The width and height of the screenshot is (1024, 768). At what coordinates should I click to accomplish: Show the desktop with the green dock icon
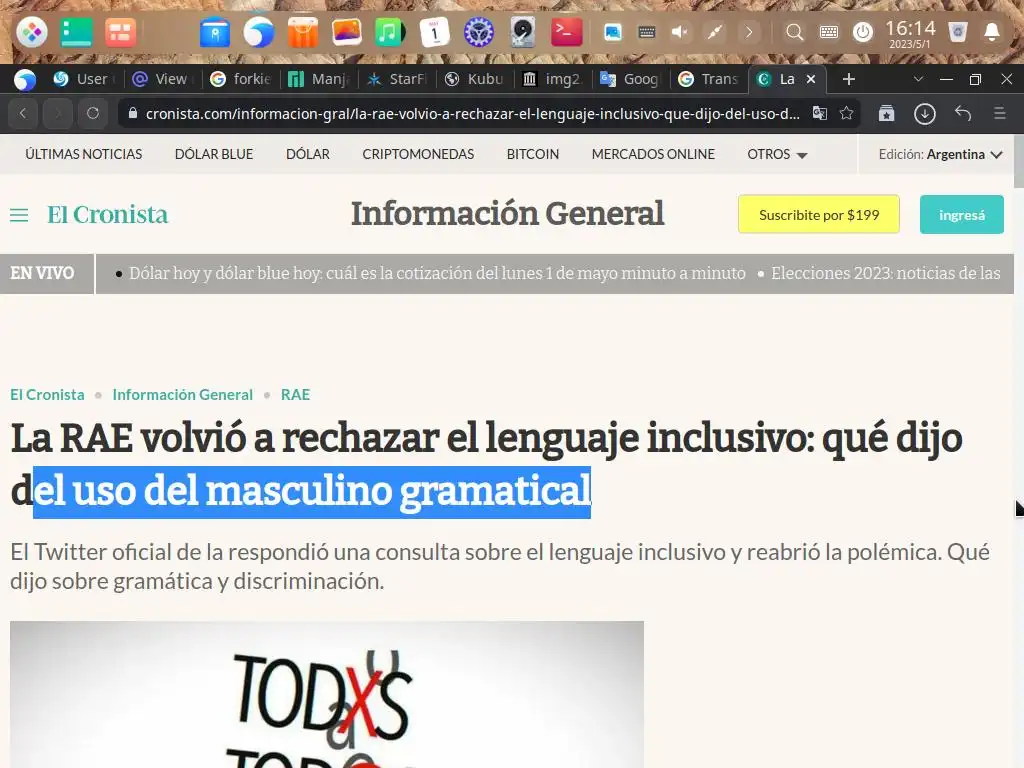(76, 31)
